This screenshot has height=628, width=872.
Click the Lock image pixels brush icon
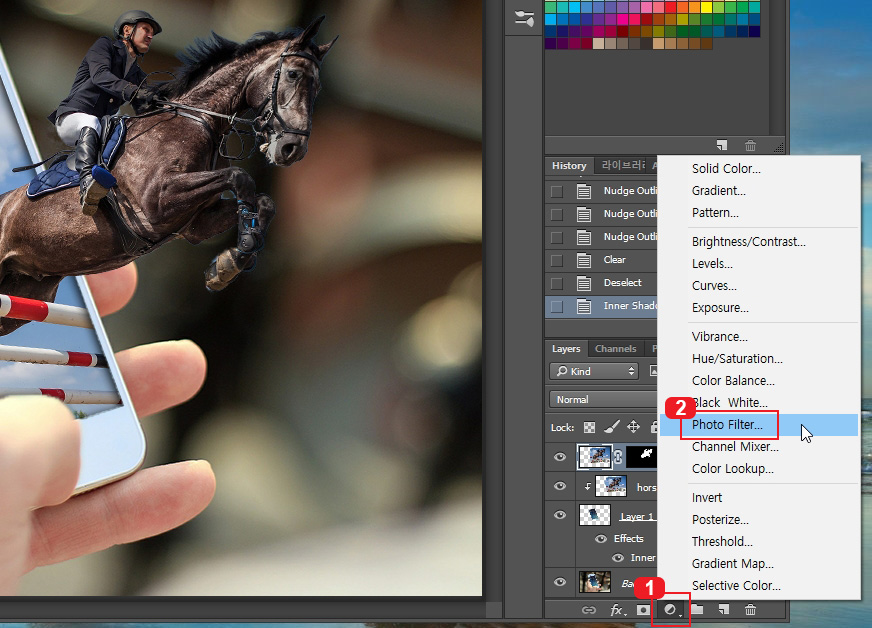tap(613, 426)
